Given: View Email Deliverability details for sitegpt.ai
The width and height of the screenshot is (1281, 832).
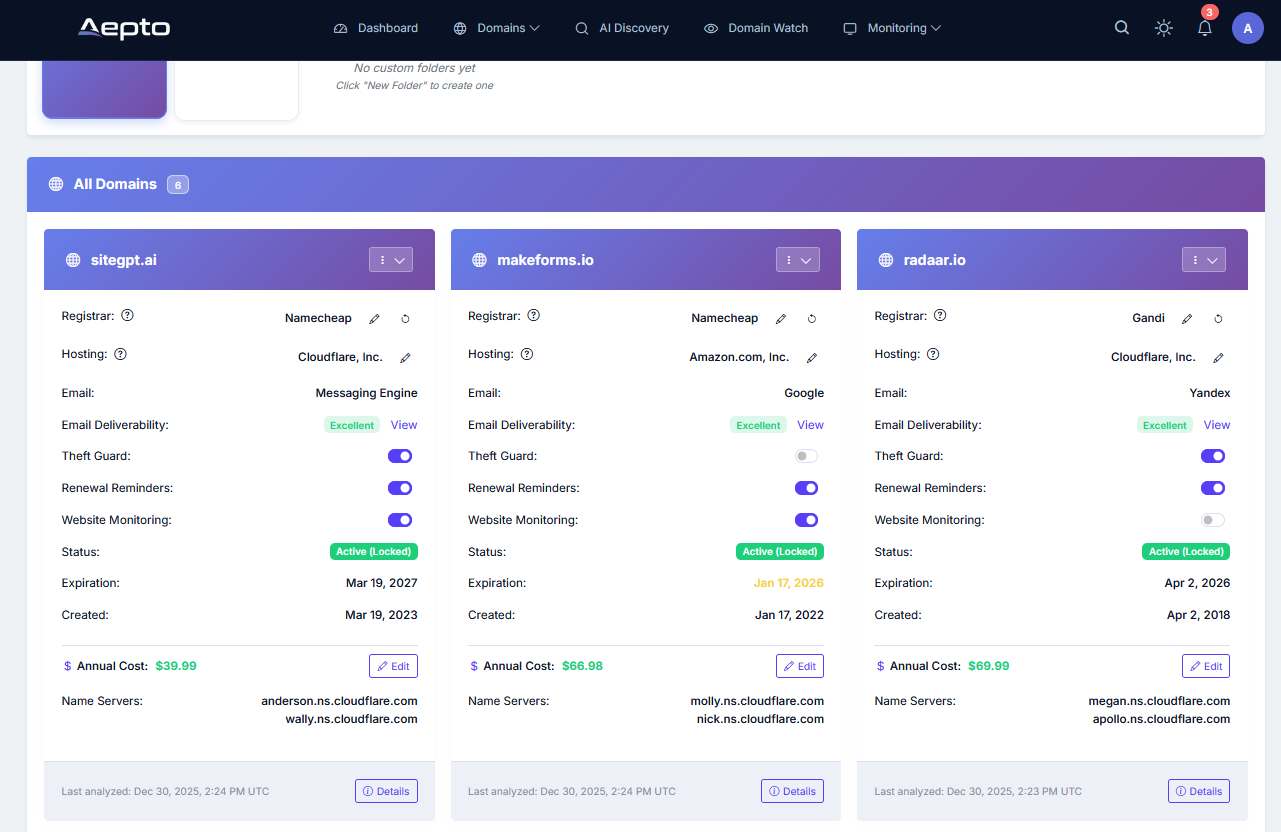Looking at the screenshot, I should click(x=404, y=425).
